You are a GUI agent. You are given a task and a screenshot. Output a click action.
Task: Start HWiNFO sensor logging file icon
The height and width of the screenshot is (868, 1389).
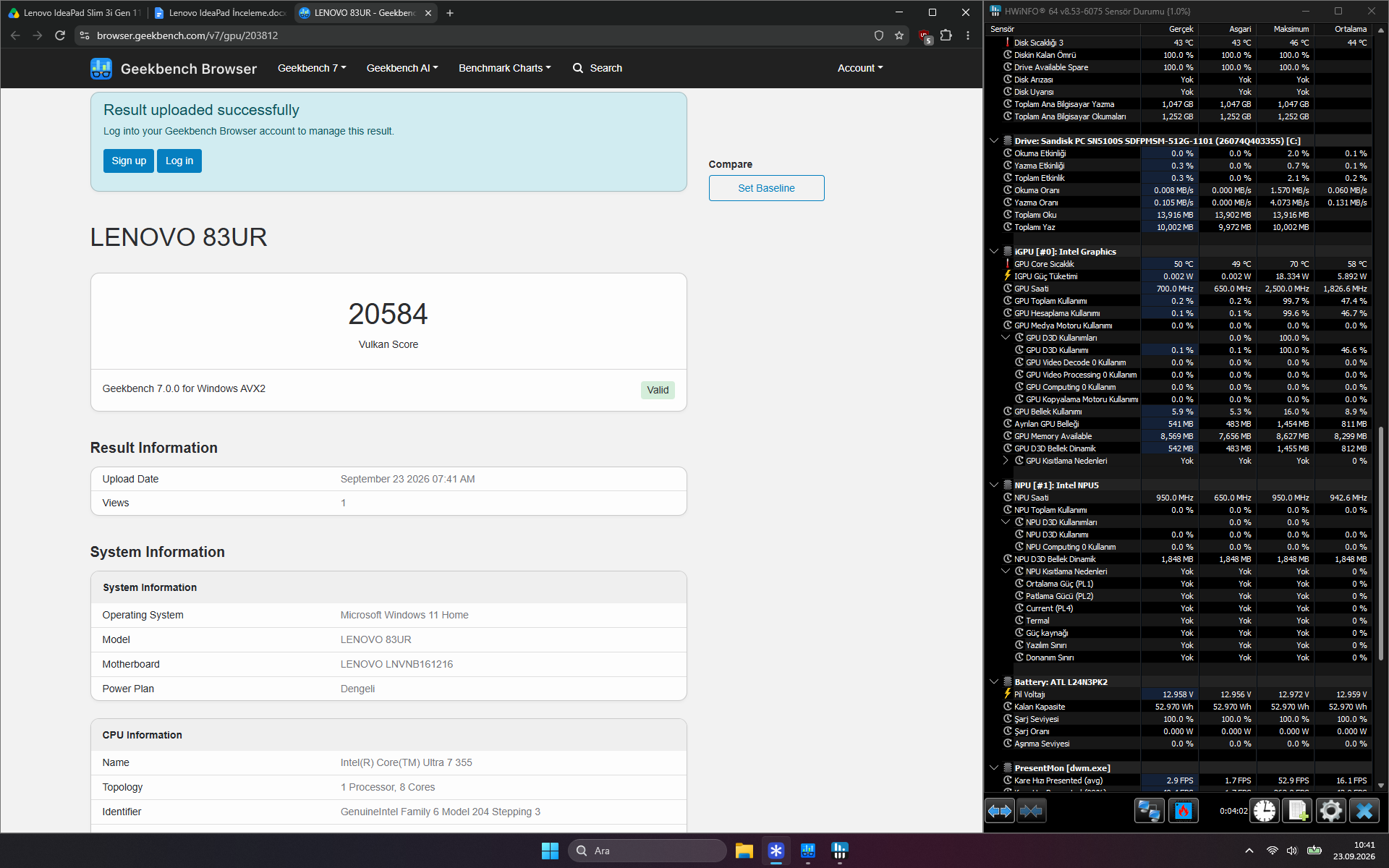point(1297,811)
